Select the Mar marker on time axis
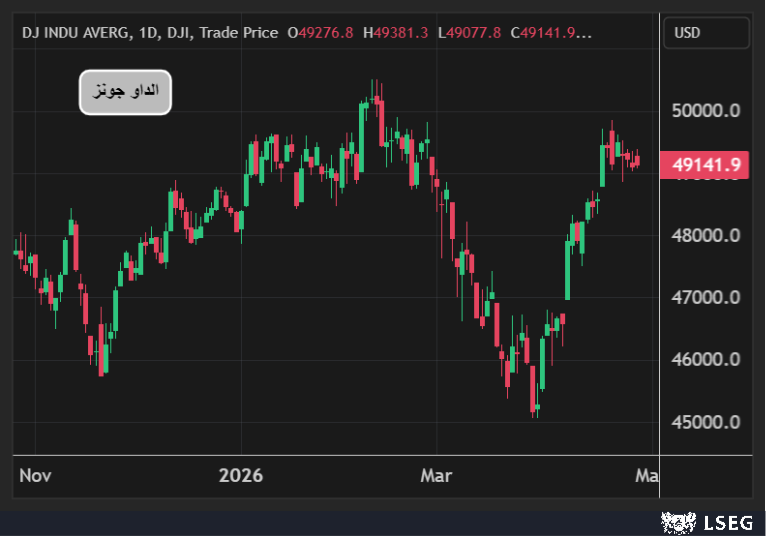Screen dimensions: 766x536 pos(436,475)
